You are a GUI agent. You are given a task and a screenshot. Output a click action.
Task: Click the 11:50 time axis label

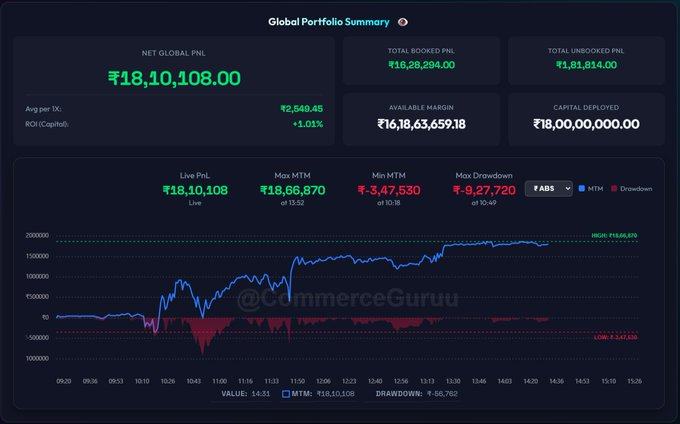point(298,381)
